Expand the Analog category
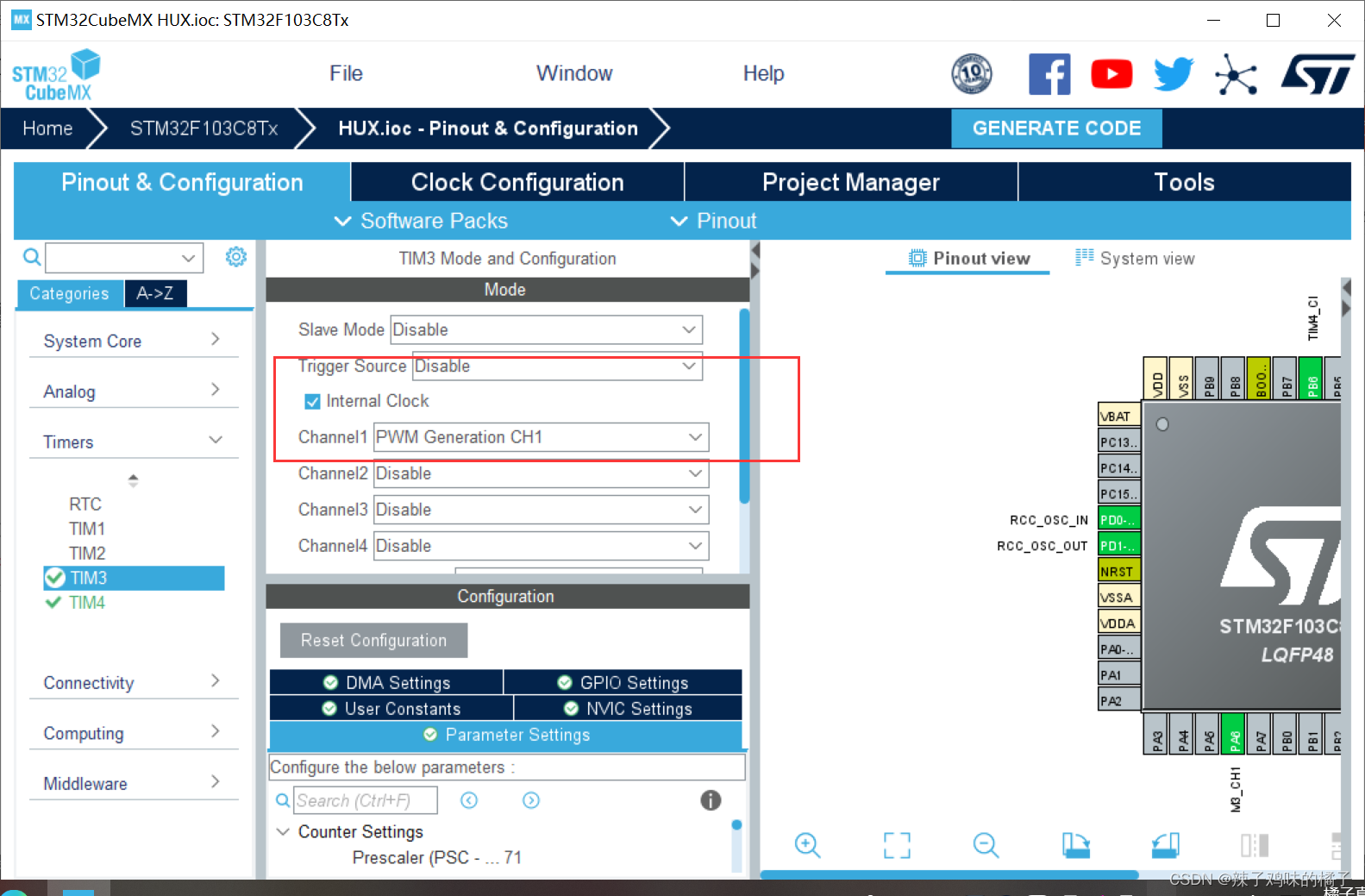The height and width of the screenshot is (896, 1365). (x=134, y=391)
